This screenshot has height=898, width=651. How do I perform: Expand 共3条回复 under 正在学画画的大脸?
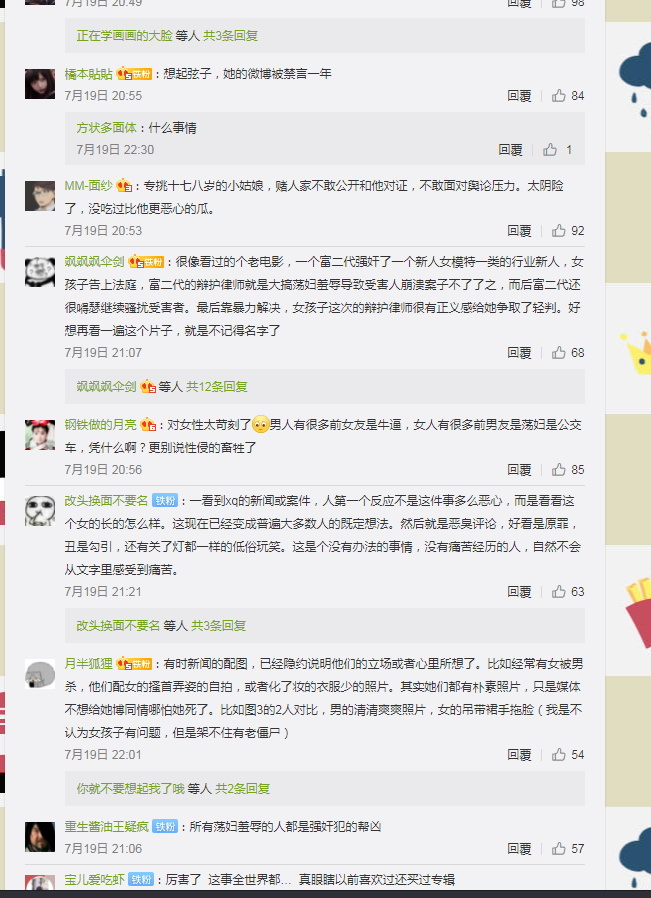coord(231,36)
